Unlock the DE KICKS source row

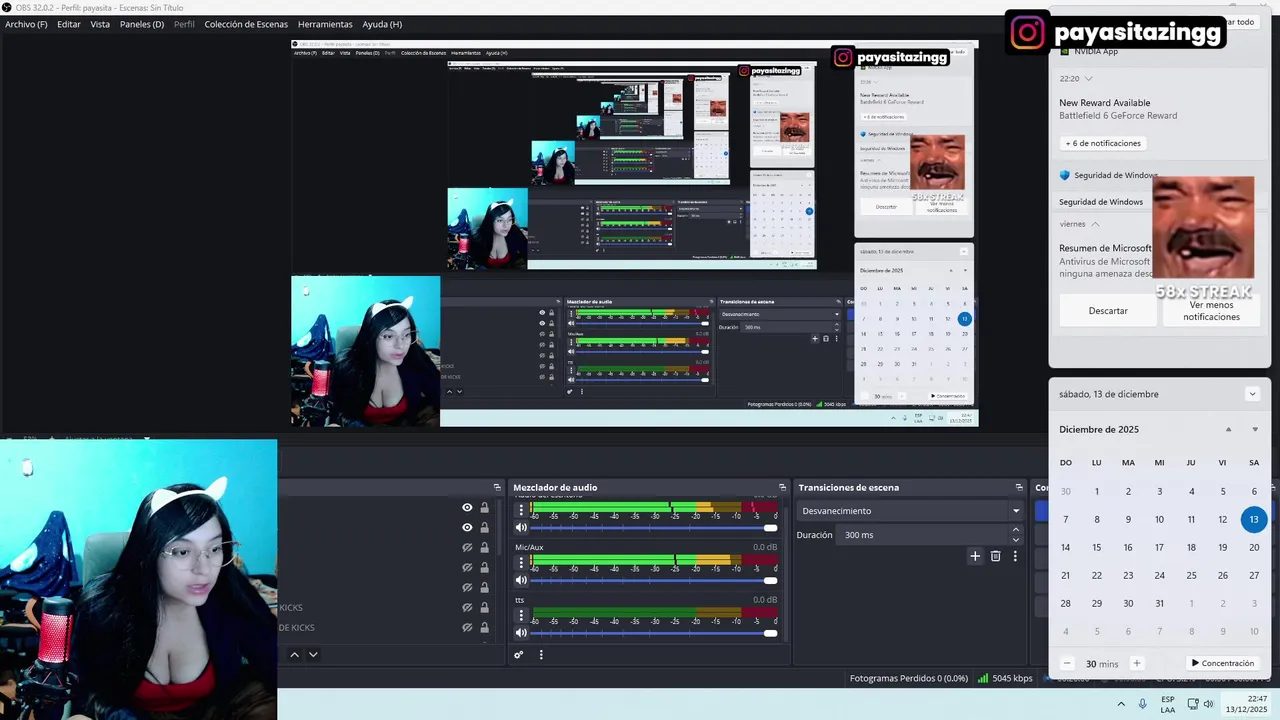484,627
